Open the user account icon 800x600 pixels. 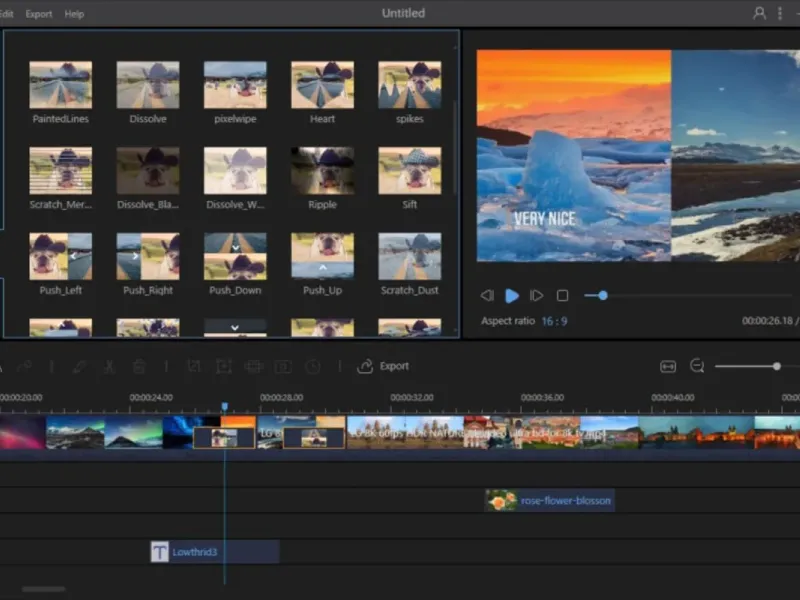coord(760,14)
